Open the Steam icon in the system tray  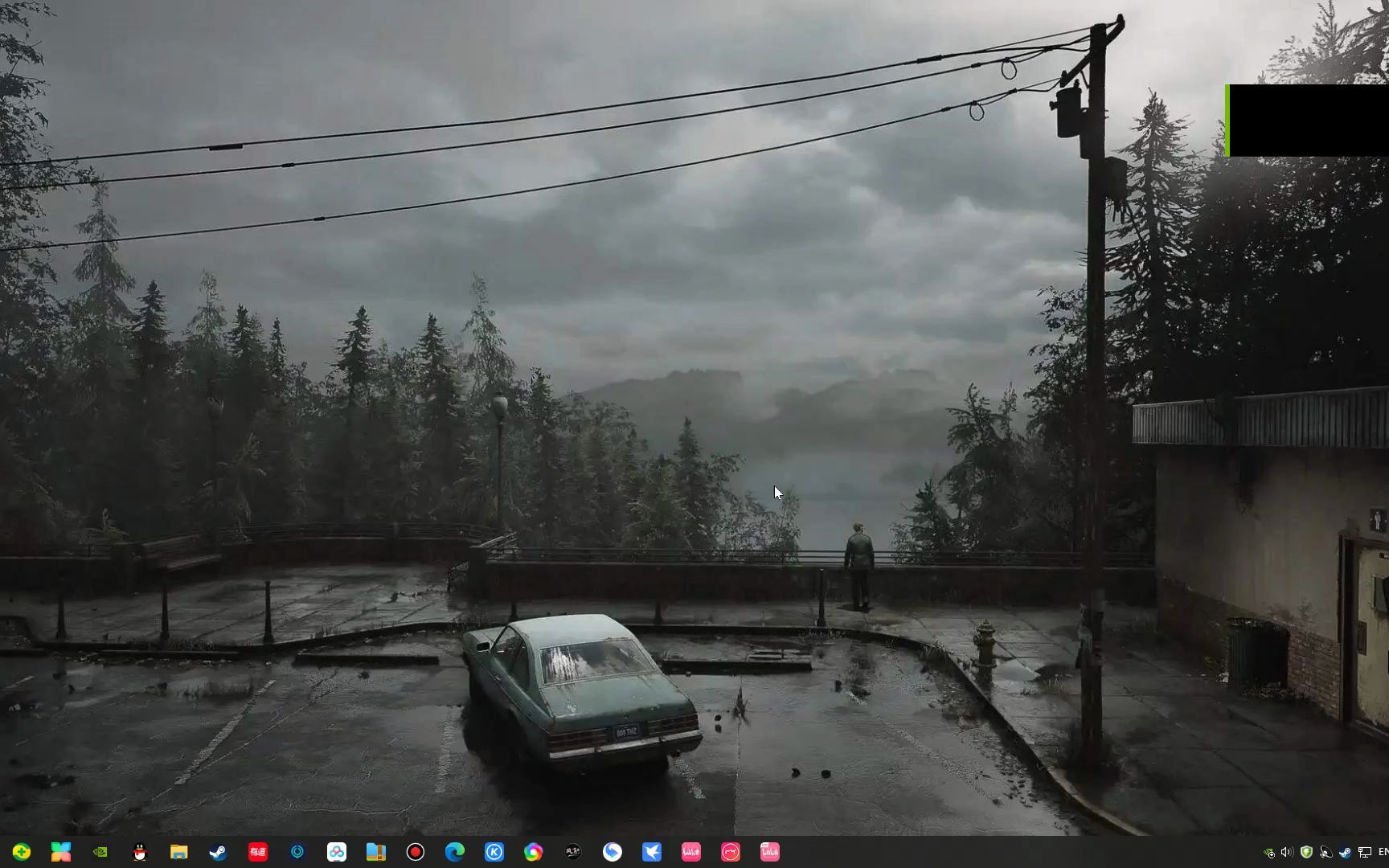click(x=1345, y=852)
